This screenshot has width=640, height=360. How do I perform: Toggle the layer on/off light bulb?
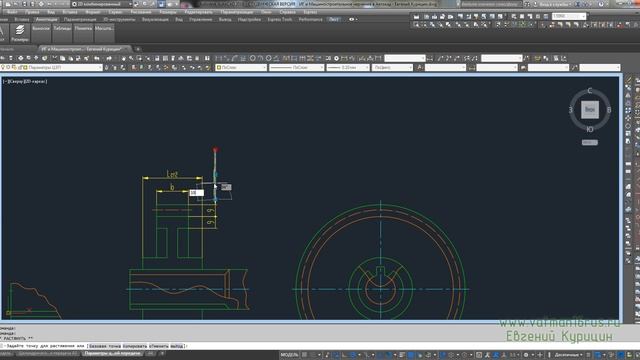click(x=3, y=67)
